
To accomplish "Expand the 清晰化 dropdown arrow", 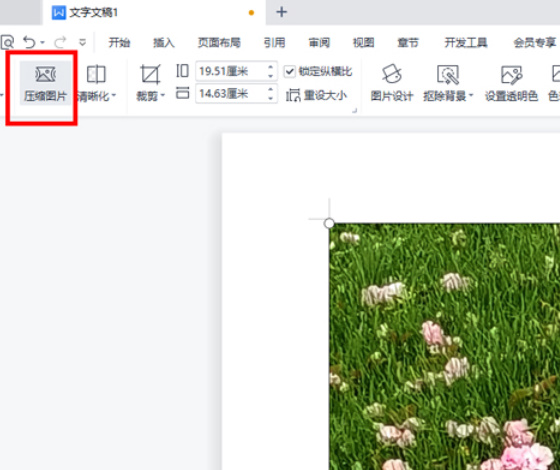I will point(114,95).
